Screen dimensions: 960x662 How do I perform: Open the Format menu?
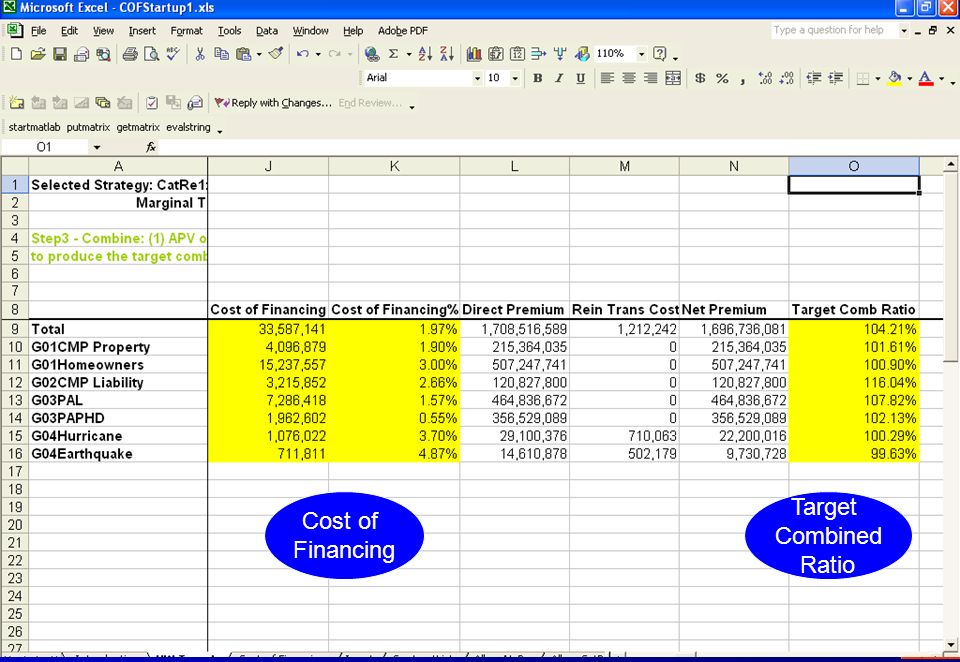pyautogui.click(x=186, y=31)
